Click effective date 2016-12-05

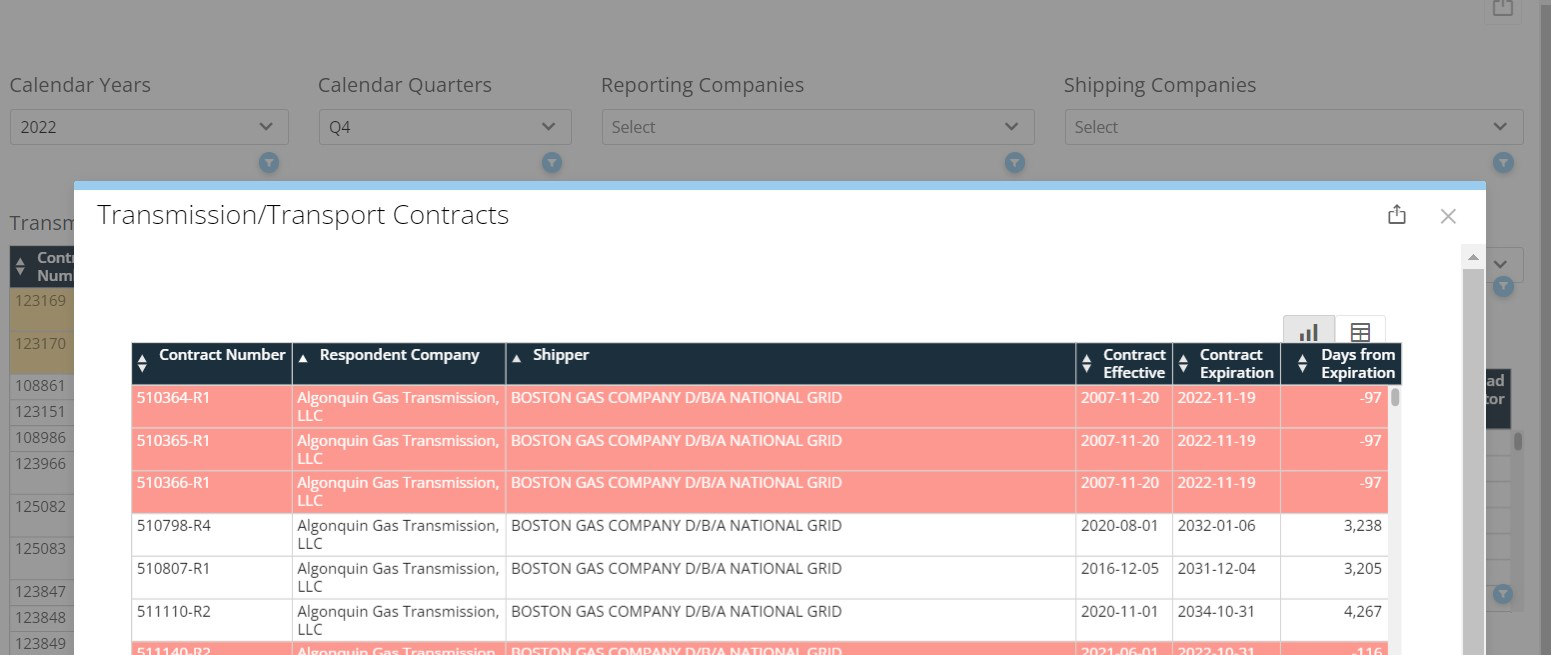(x=1120, y=569)
